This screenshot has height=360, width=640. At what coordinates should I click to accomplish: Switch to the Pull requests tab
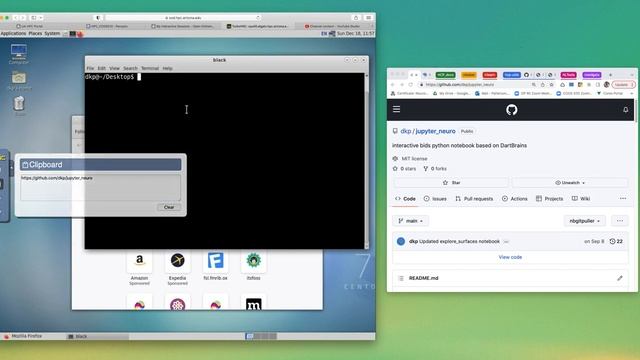pos(474,199)
